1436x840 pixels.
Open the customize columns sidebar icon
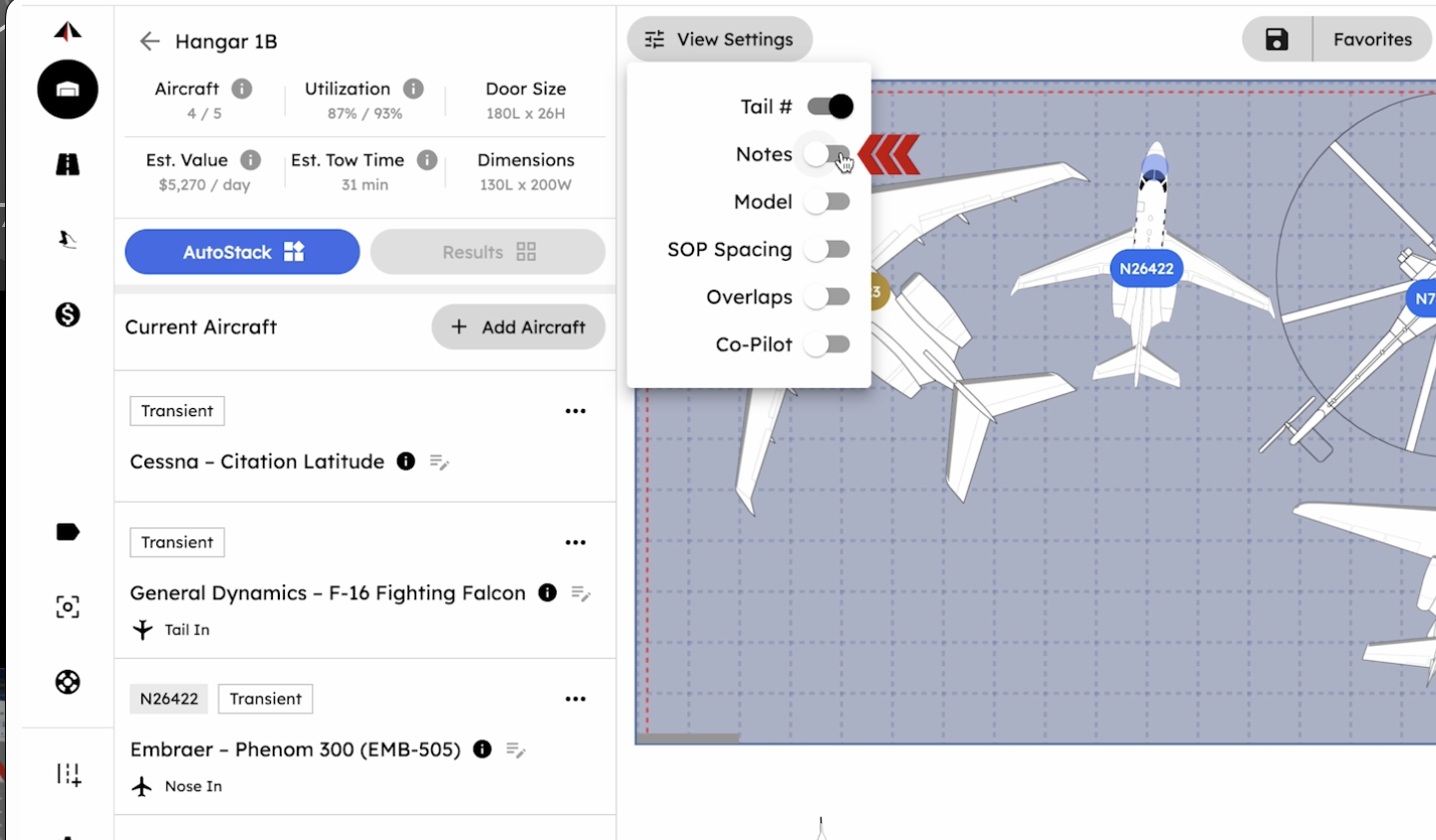68,774
